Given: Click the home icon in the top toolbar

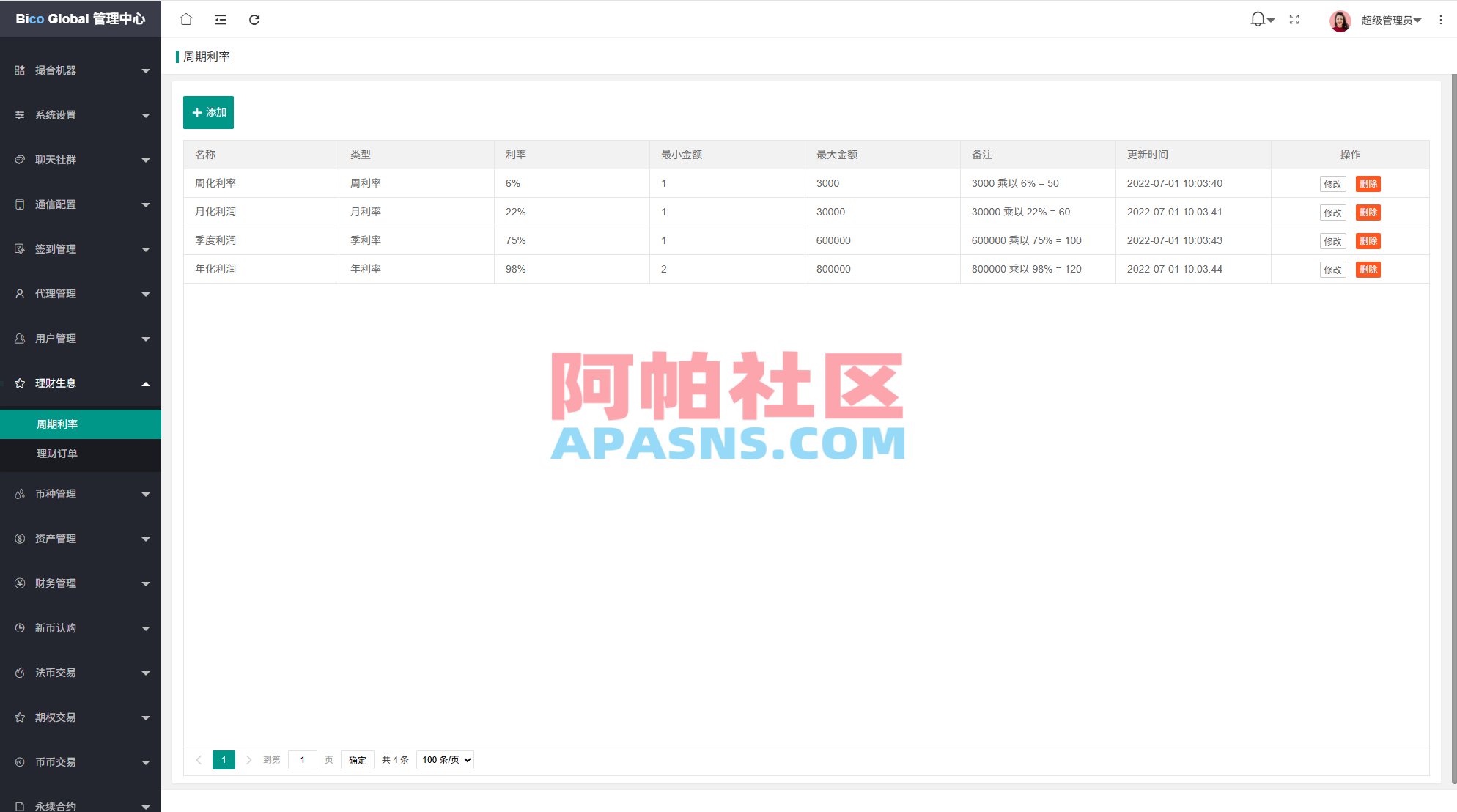Looking at the screenshot, I should pyautogui.click(x=185, y=19).
